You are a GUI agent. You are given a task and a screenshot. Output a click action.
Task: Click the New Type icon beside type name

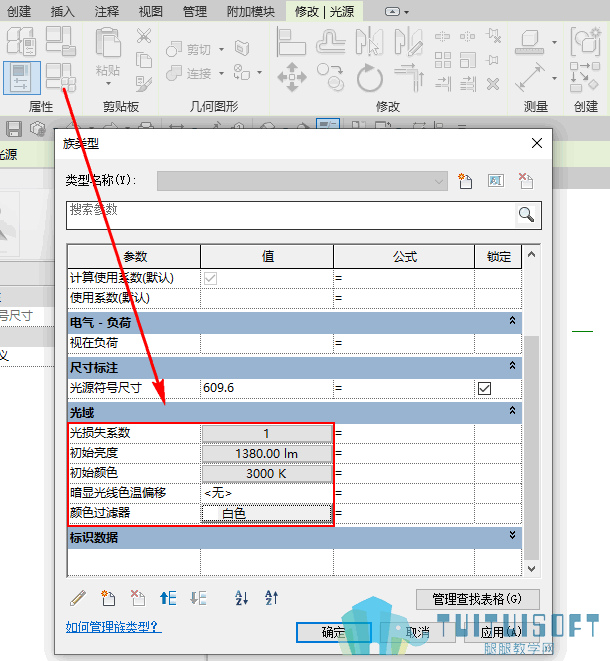coord(465,181)
